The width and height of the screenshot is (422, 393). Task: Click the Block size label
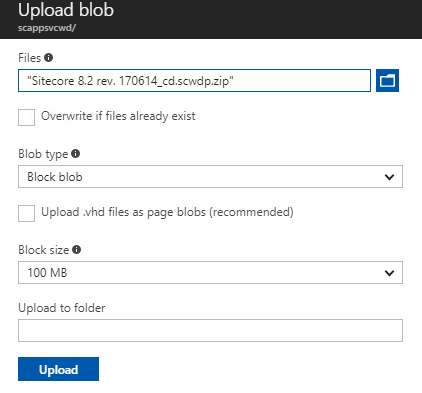[x=44, y=250]
